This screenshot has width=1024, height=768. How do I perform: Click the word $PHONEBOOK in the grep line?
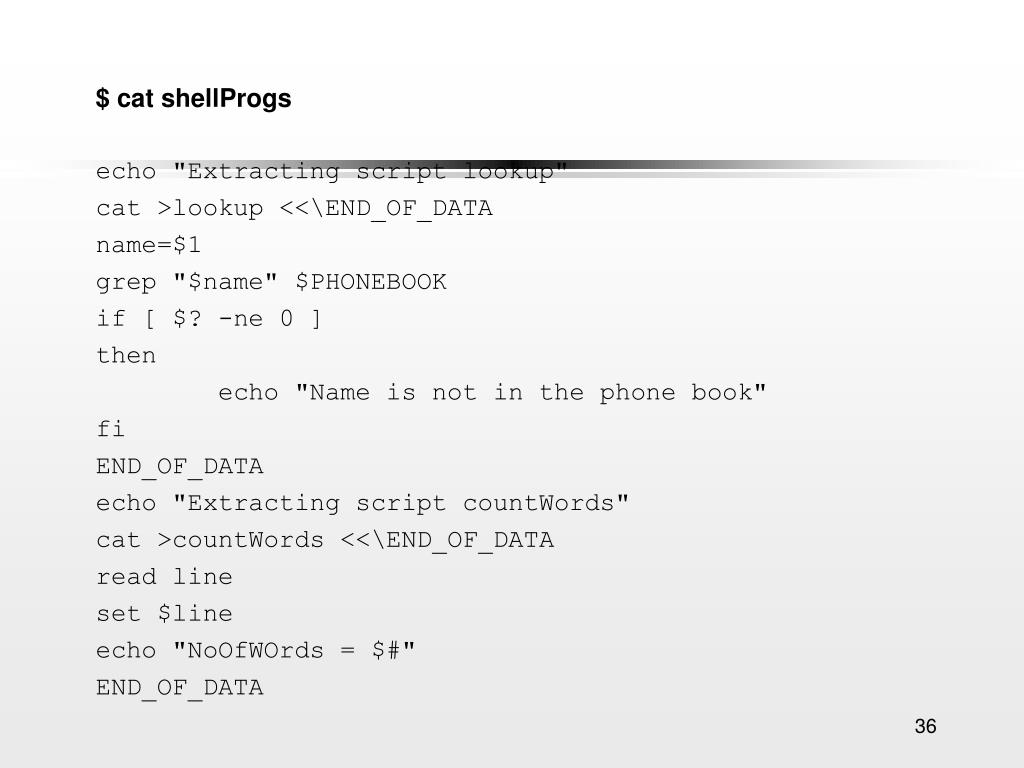(x=371, y=282)
